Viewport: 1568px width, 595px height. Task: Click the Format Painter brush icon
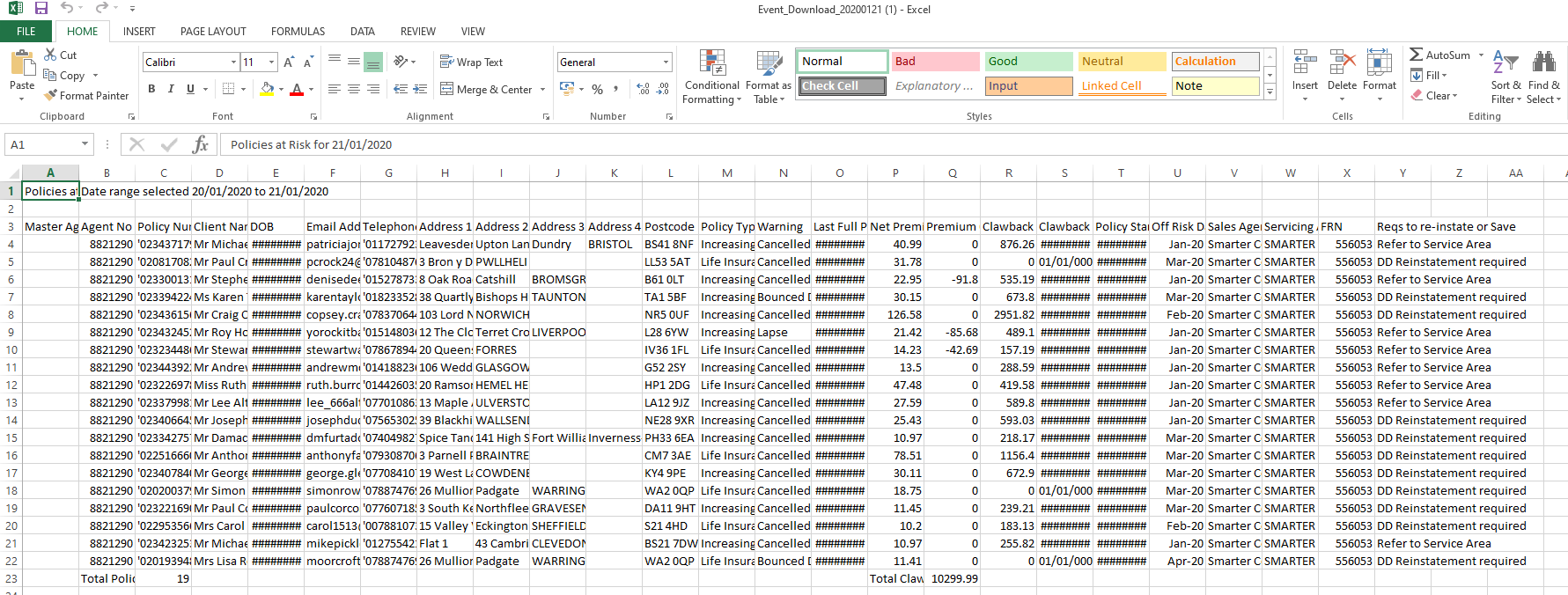pos(51,95)
